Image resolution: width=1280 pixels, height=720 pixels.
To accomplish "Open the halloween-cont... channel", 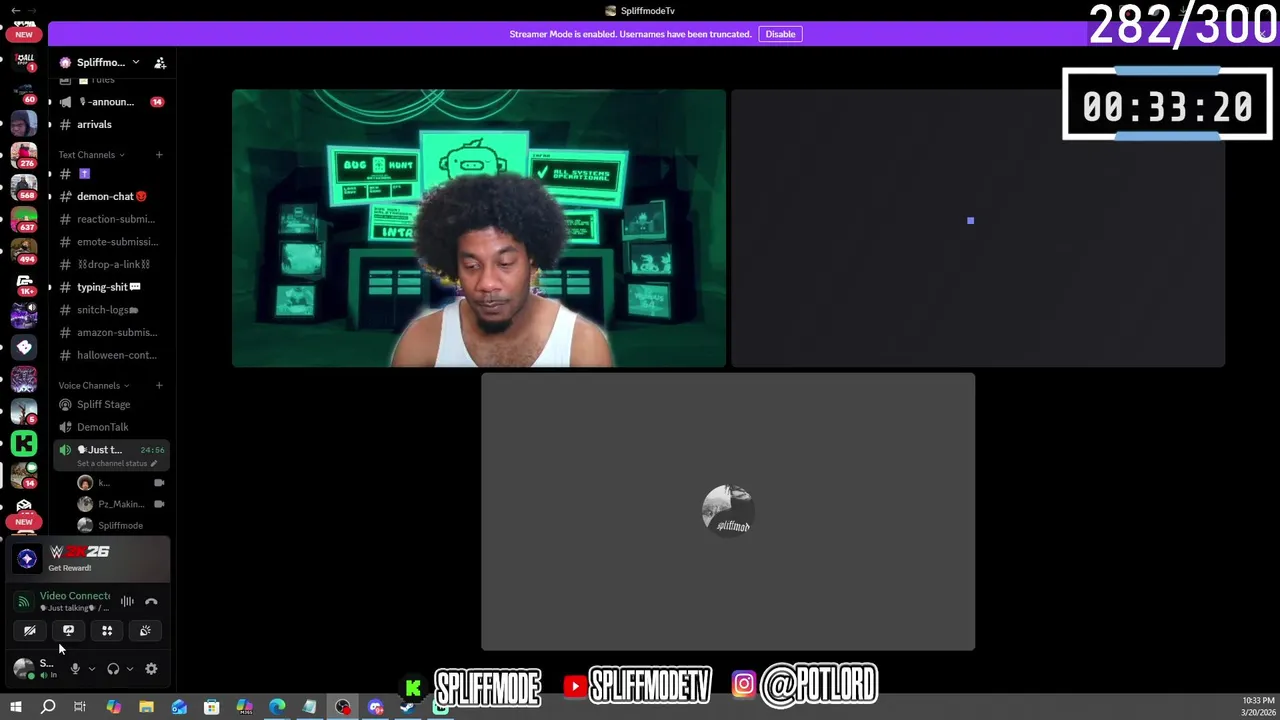I will point(110,355).
